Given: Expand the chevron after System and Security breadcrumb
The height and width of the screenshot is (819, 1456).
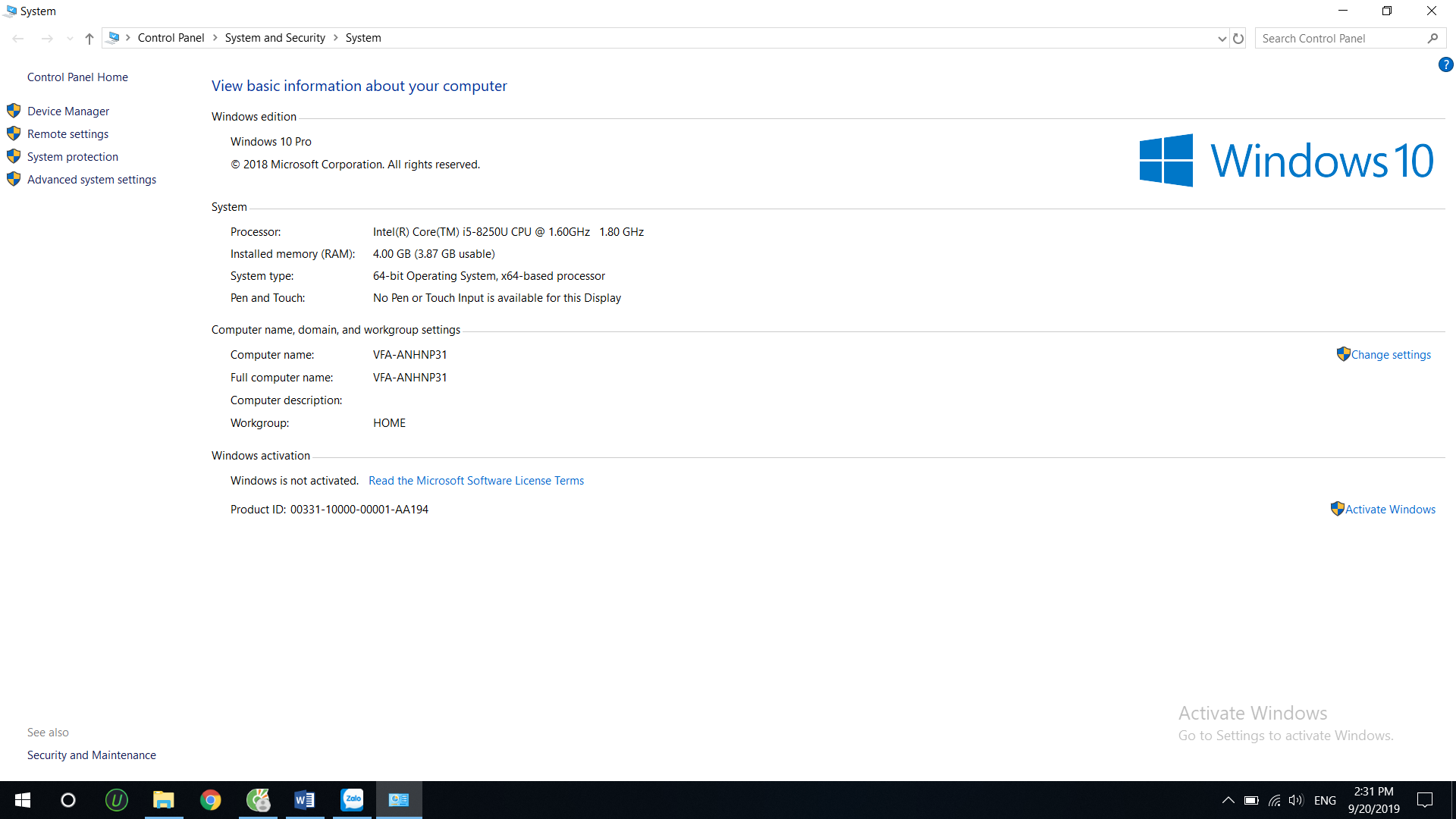Looking at the screenshot, I should [x=336, y=38].
